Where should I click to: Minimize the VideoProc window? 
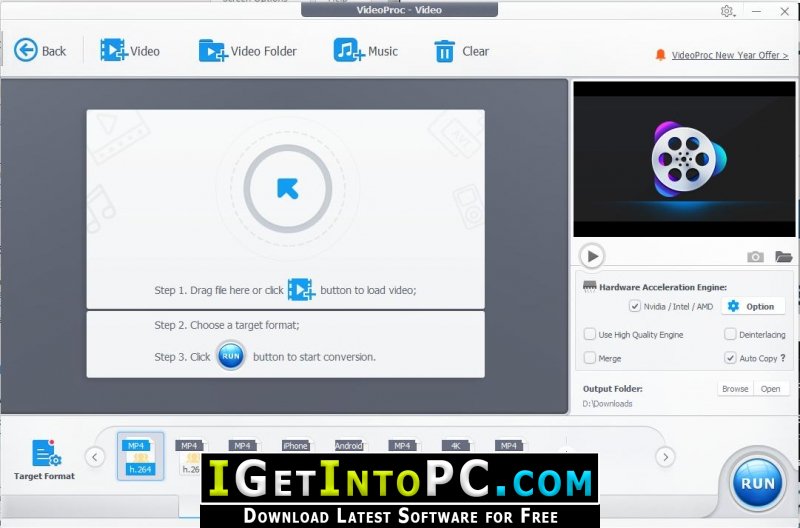[x=756, y=11]
